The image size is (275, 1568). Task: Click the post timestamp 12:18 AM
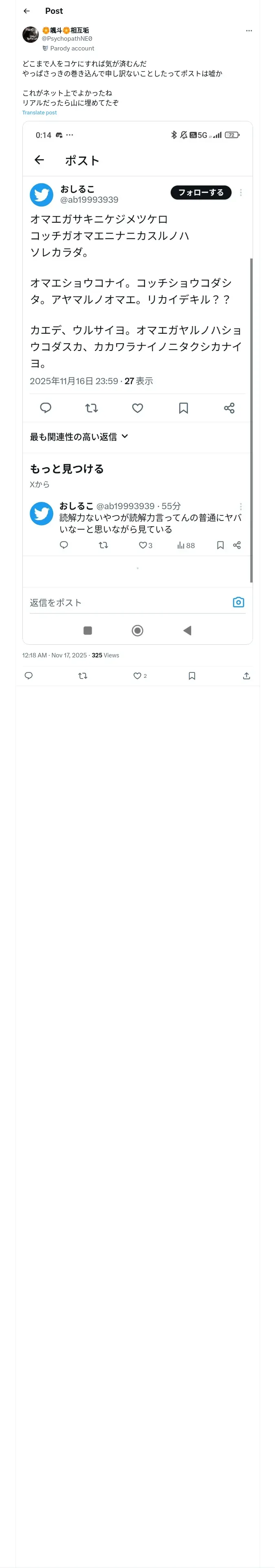point(35,655)
